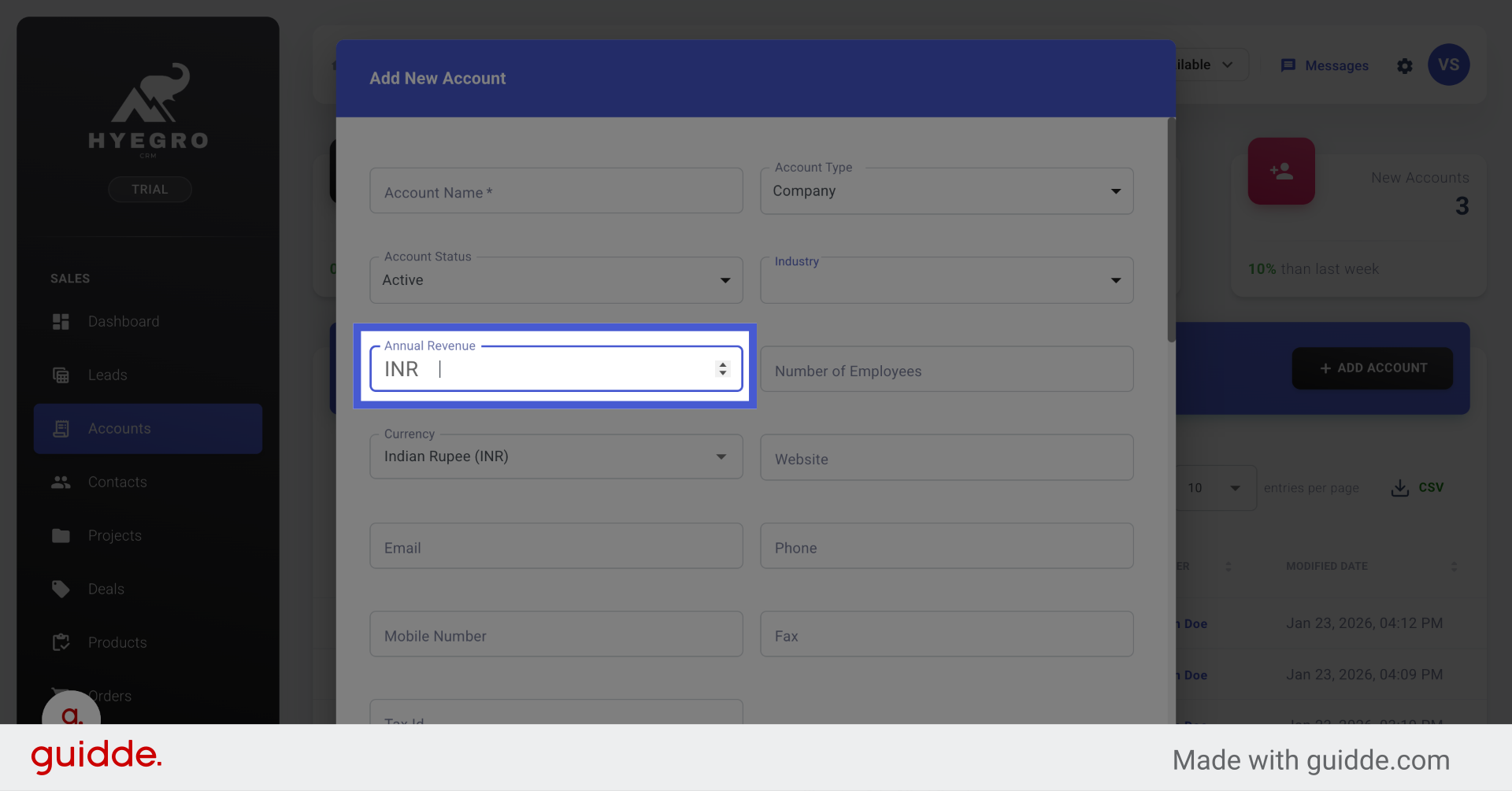
Task: Click the red new-account icon on the card
Action: coord(1281,171)
